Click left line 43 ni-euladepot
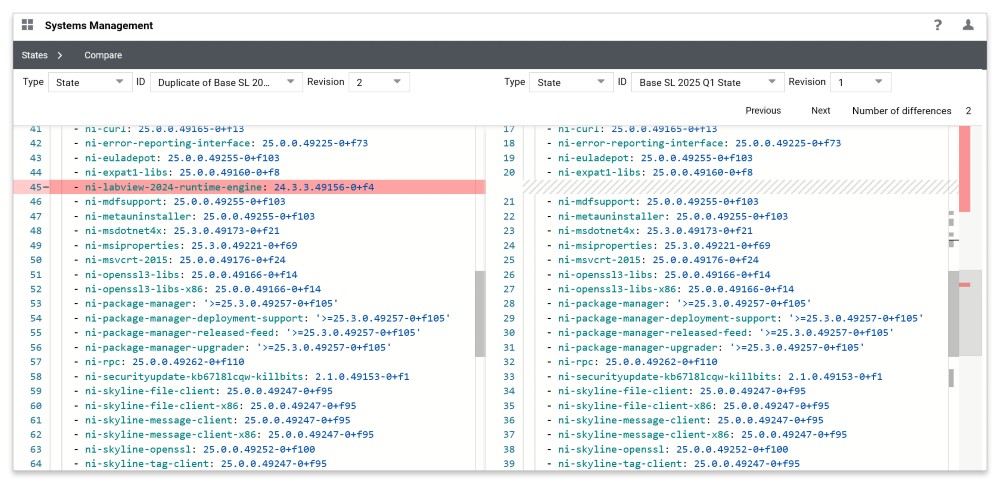 [182, 158]
